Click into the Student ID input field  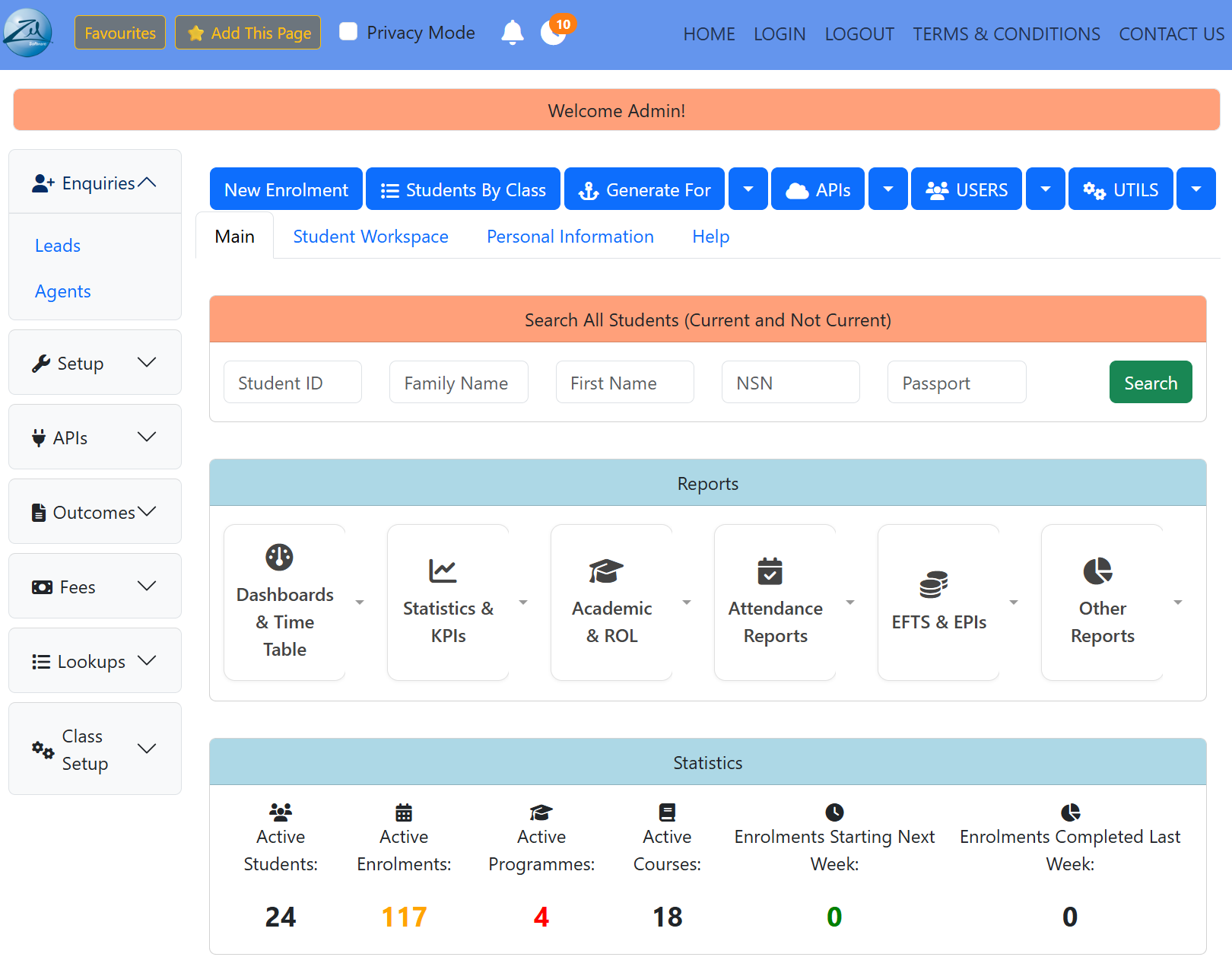pos(293,383)
